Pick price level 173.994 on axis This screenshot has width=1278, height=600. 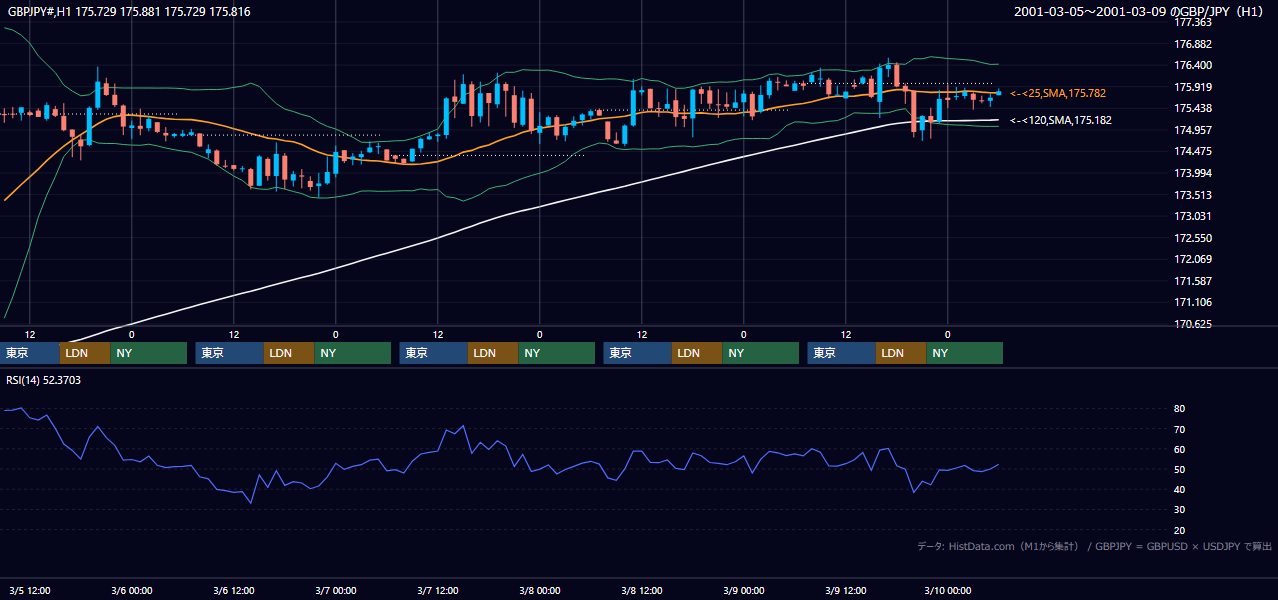[1193, 173]
